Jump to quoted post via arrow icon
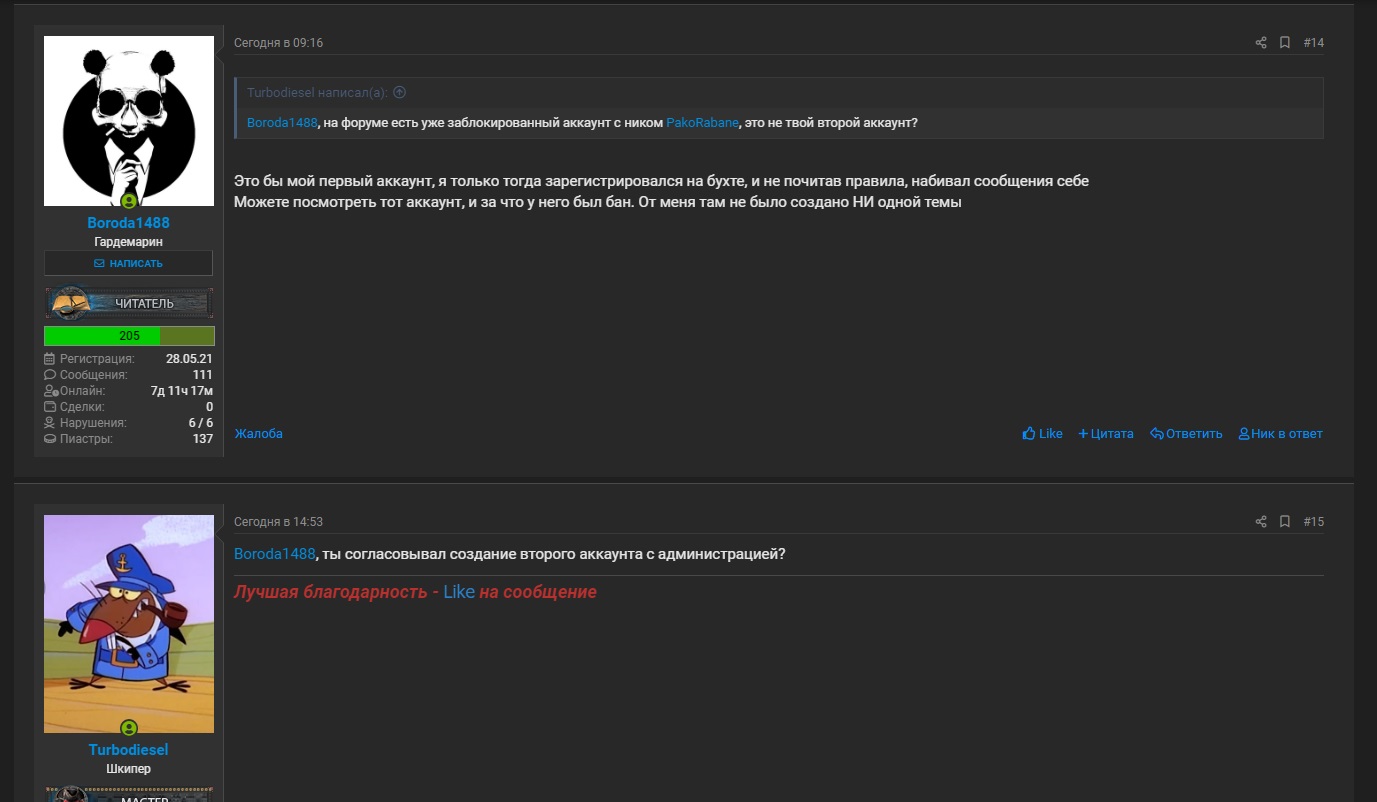 coord(399,92)
